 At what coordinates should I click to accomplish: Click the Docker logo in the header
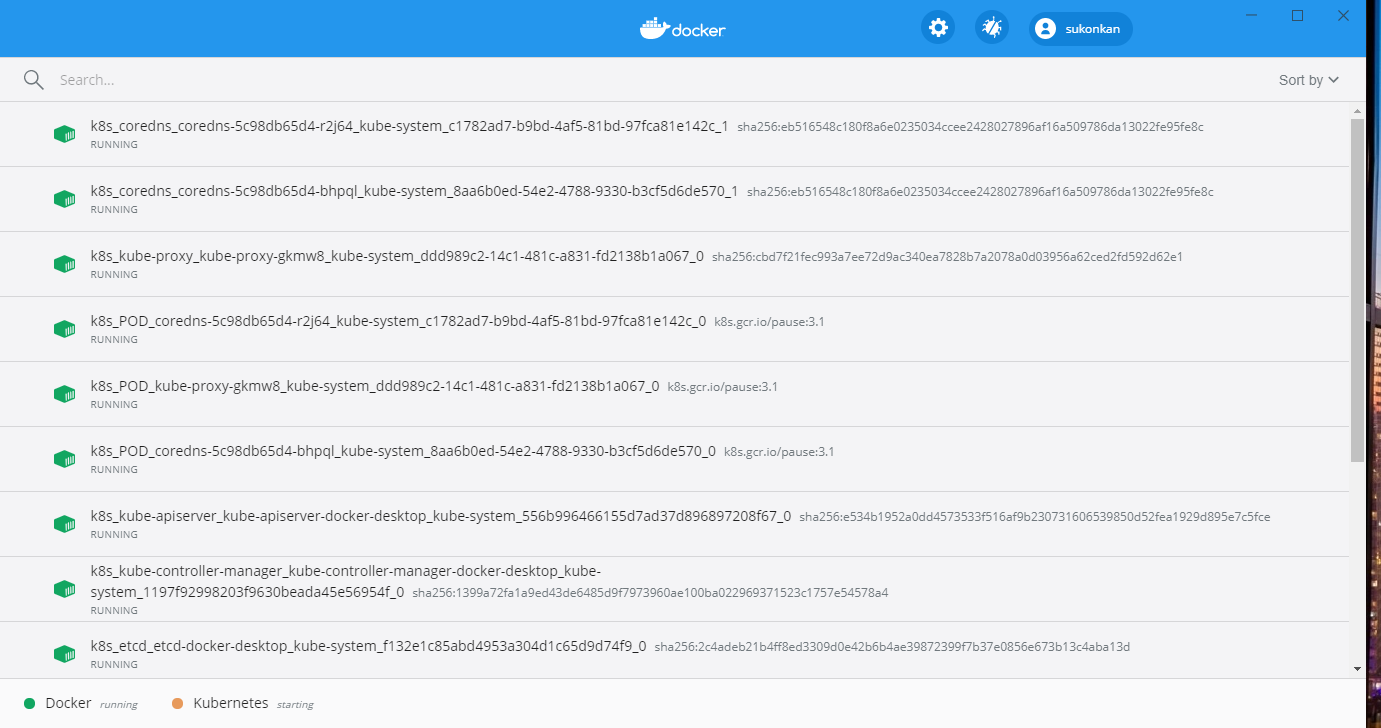pos(682,28)
